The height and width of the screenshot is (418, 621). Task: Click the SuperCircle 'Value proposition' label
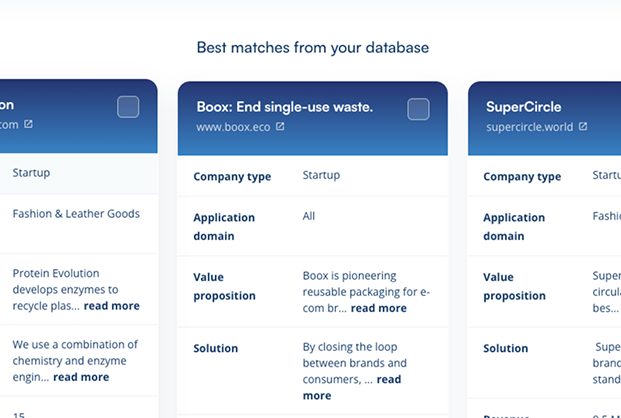point(514,286)
